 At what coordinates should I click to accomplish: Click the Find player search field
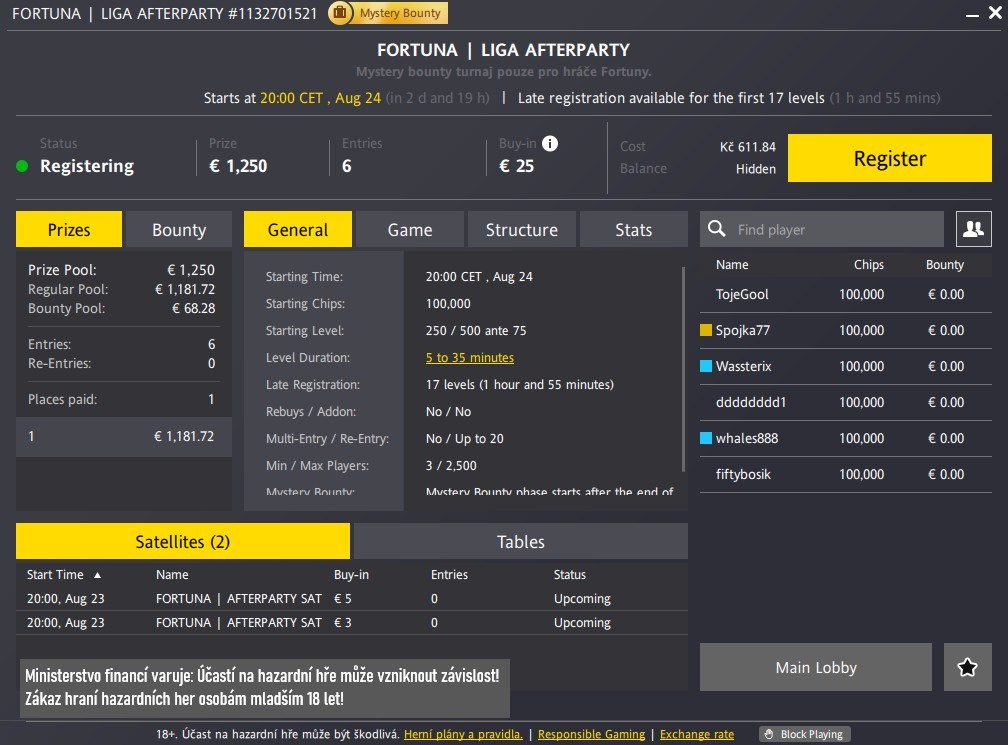click(835, 230)
